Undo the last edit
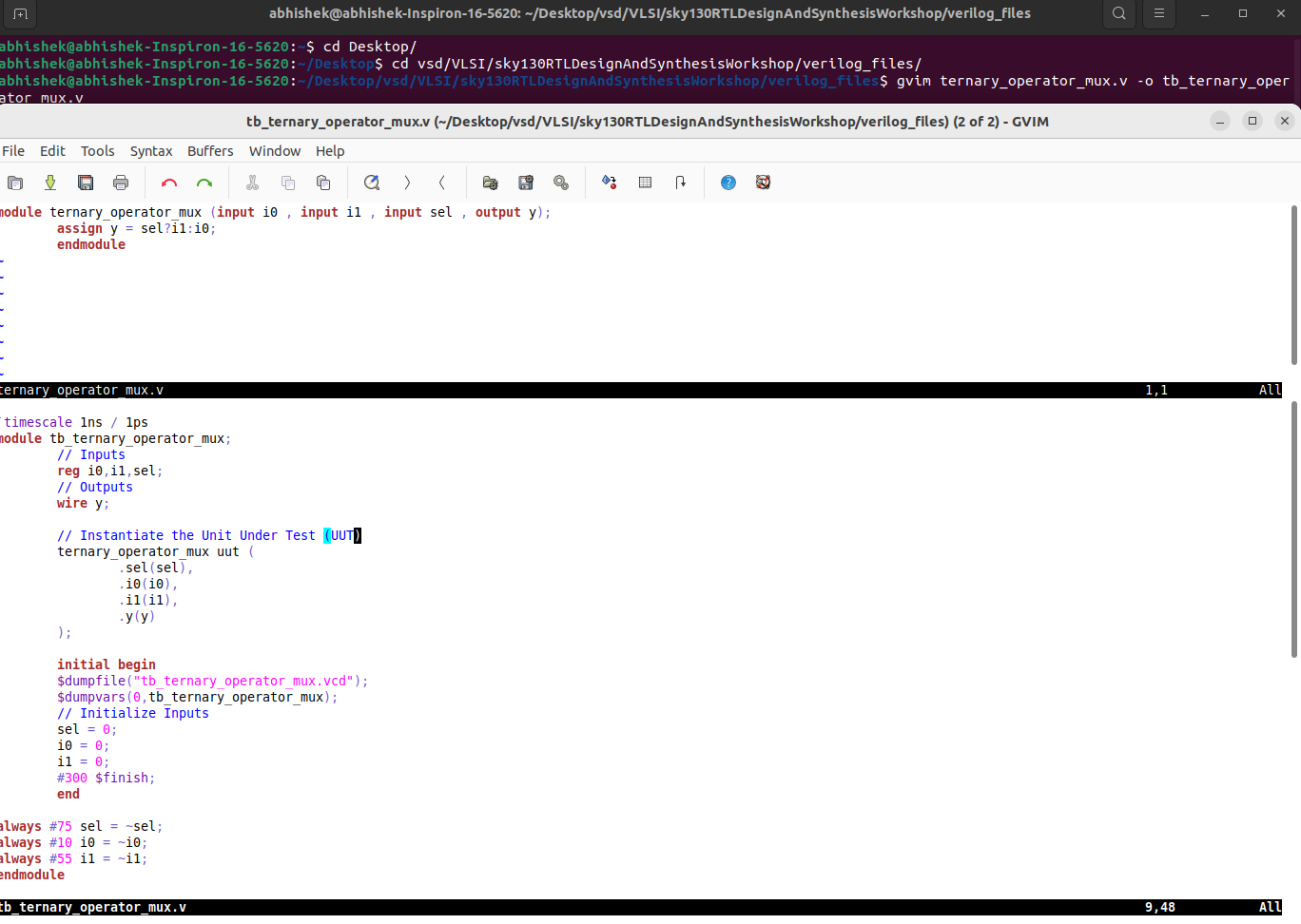 (x=168, y=182)
